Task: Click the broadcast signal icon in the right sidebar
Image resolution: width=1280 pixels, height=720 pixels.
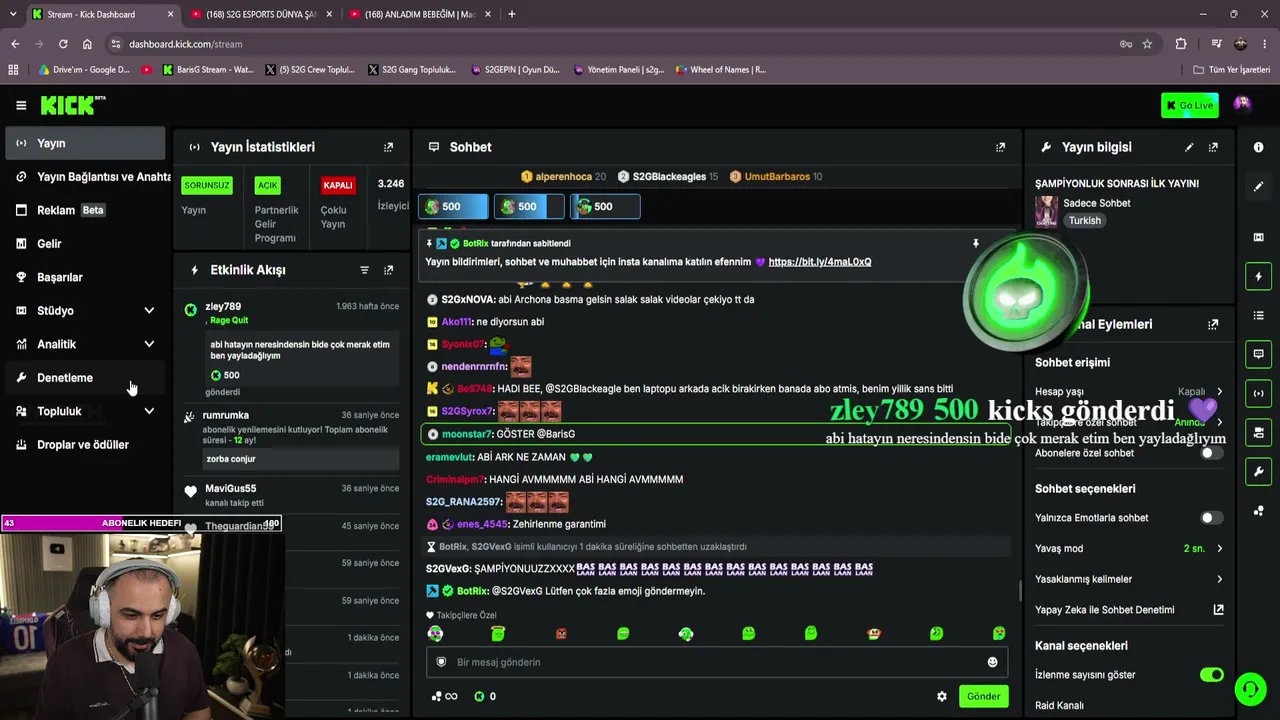Action: point(1258,393)
